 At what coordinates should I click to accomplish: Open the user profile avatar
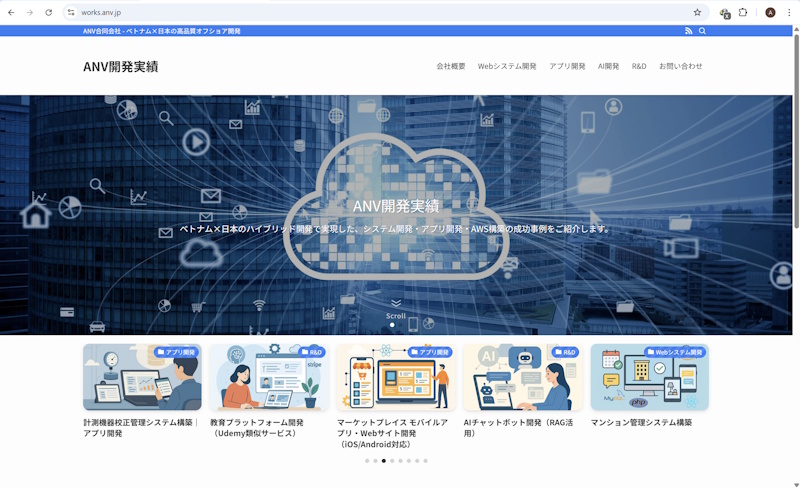[770, 12]
